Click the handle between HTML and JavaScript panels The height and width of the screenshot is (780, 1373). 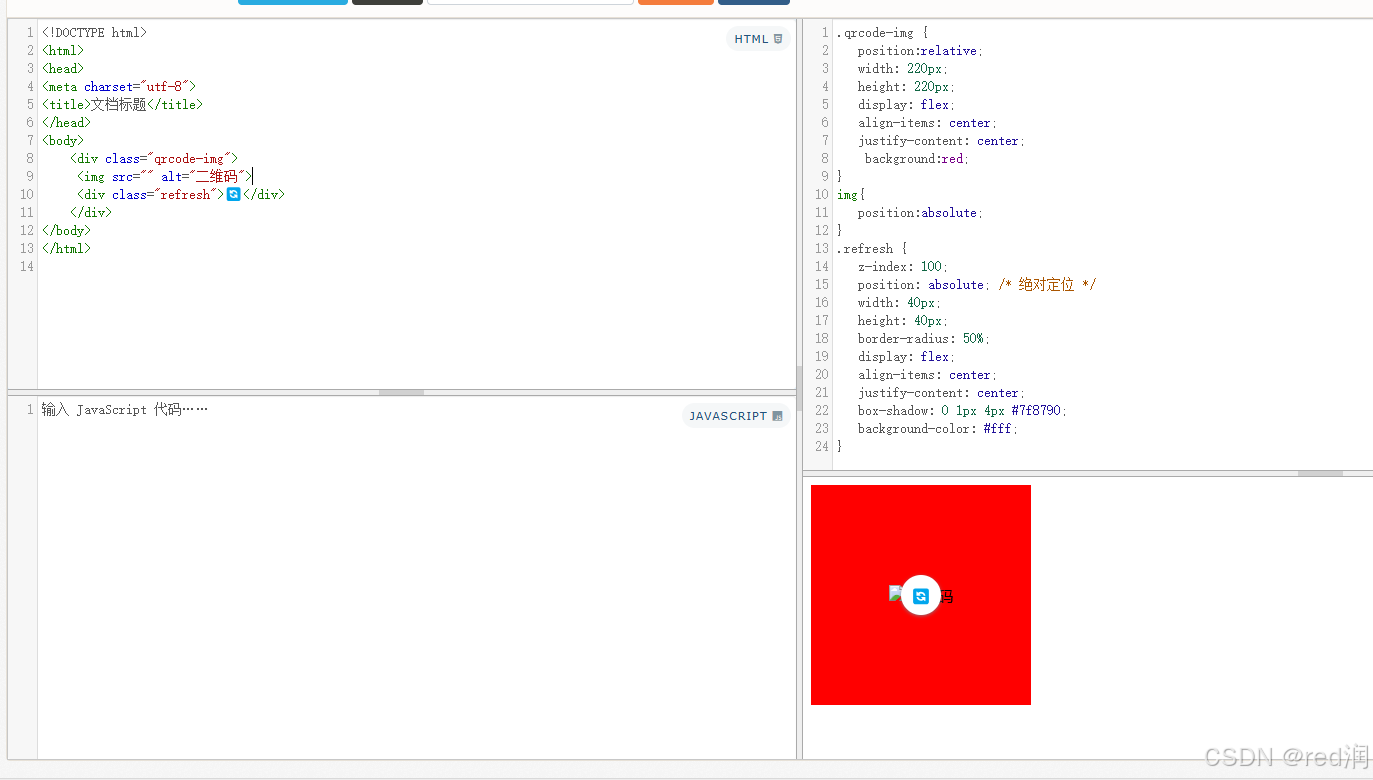tap(402, 392)
